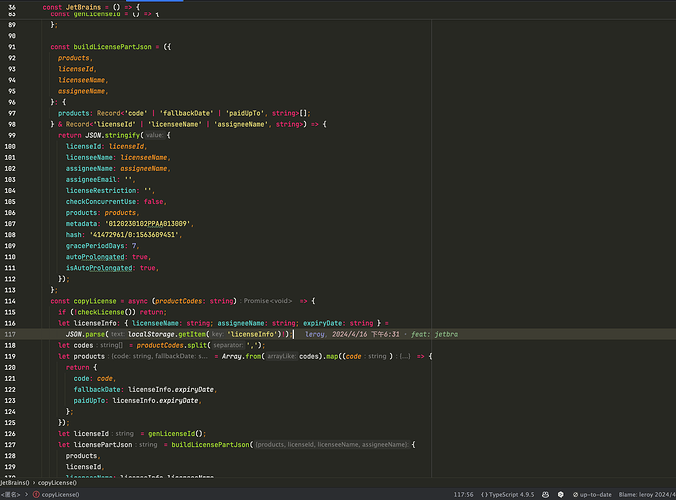Click the separator: inlay hint on line 118

click(228, 345)
